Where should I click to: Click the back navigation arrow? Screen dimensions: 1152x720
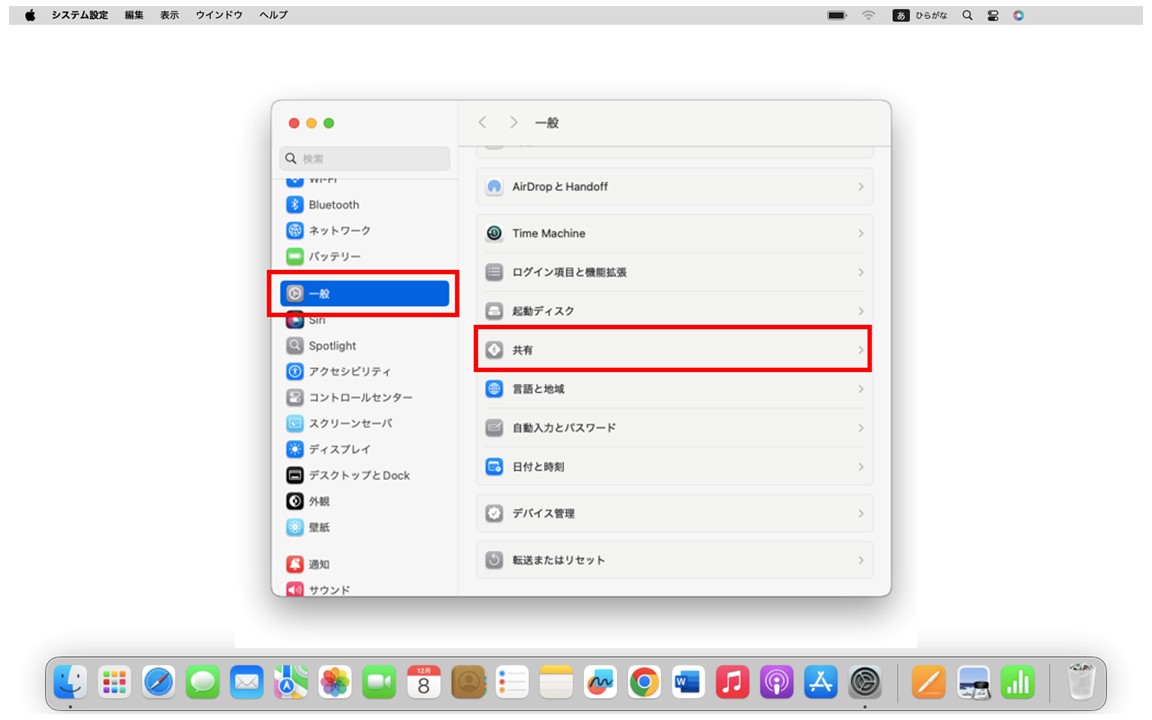[x=482, y=122]
